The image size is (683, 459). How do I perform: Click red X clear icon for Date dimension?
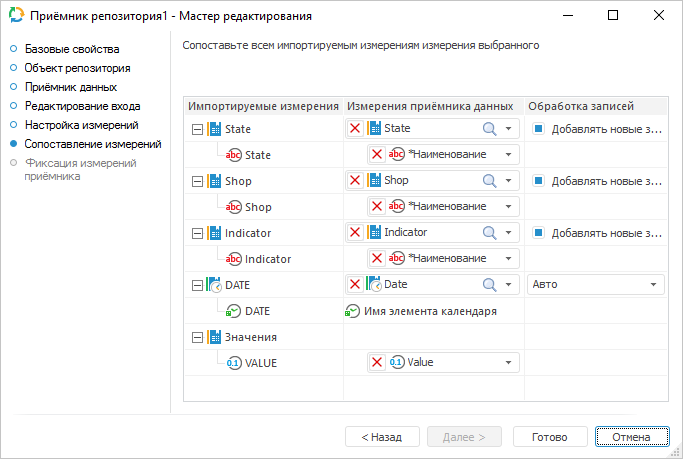click(x=355, y=284)
